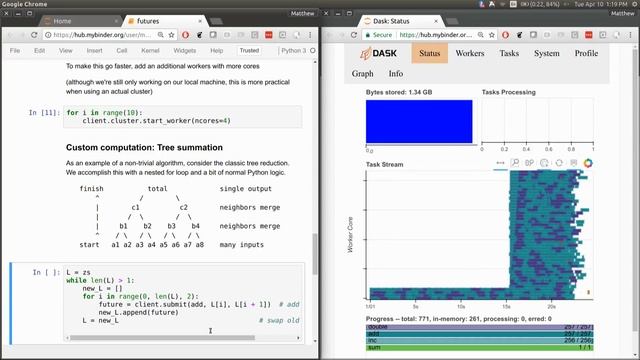Open the Dask Tasks page
Viewport: 640px width, 360px height.
[509, 53]
